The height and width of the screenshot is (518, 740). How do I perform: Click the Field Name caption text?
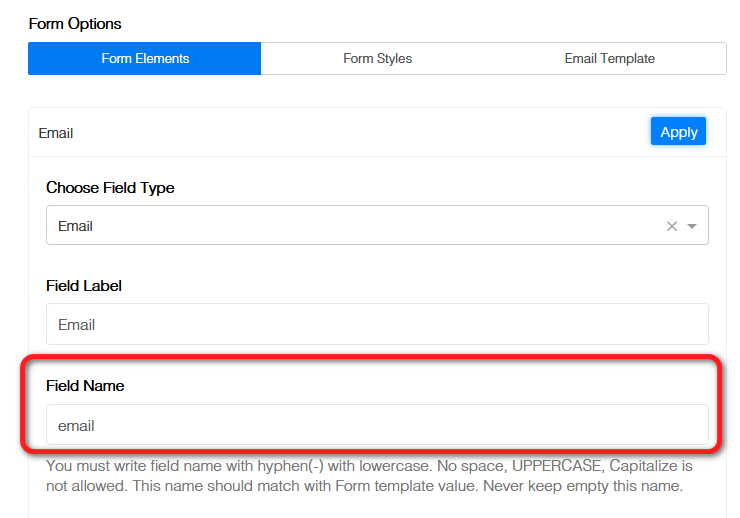point(85,385)
